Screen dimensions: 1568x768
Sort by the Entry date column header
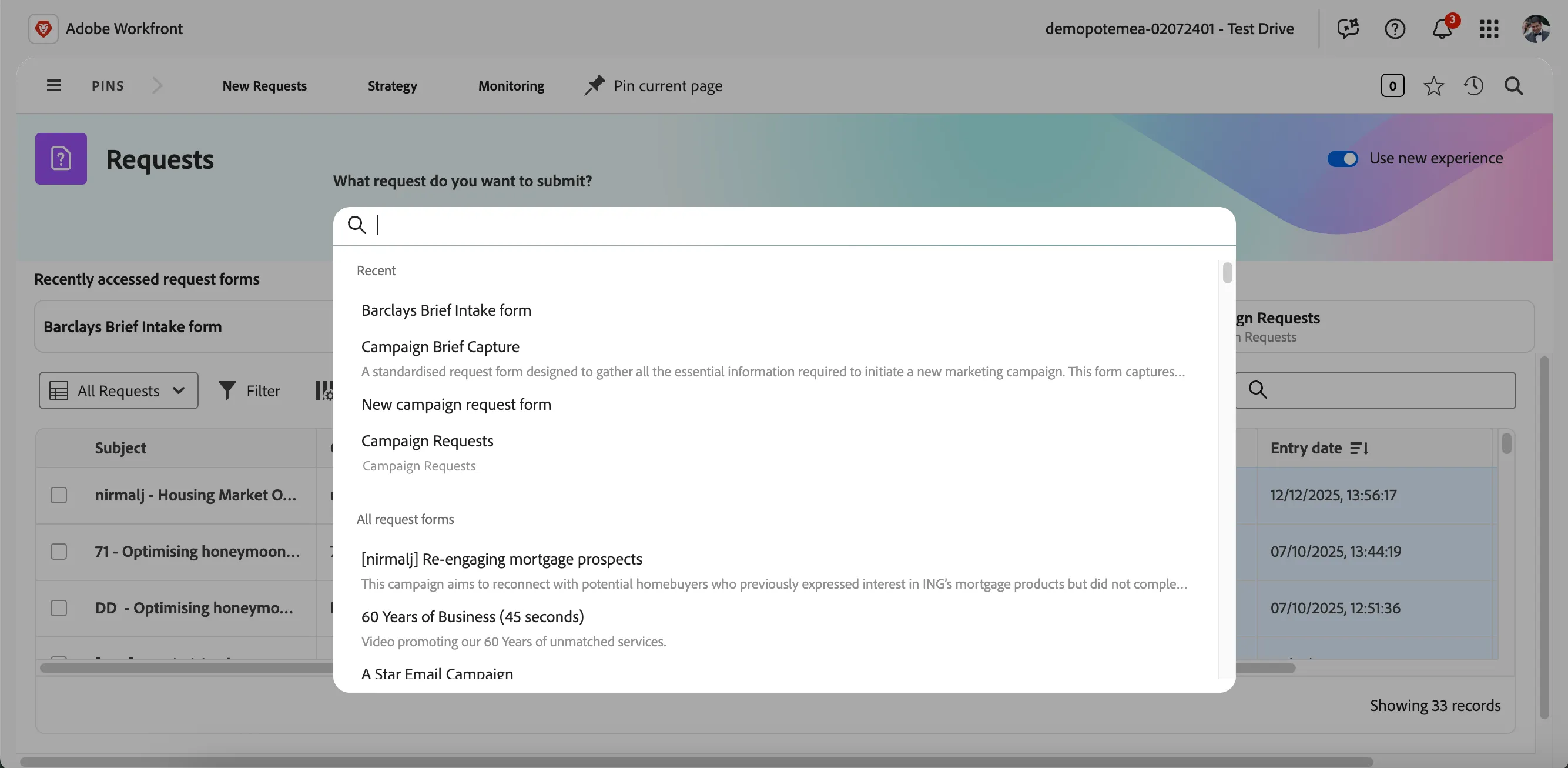1306,448
